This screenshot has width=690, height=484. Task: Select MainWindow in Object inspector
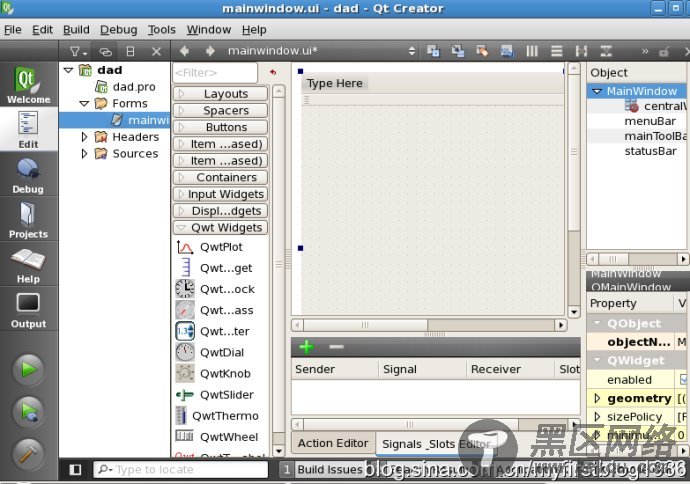[x=637, y=92]
